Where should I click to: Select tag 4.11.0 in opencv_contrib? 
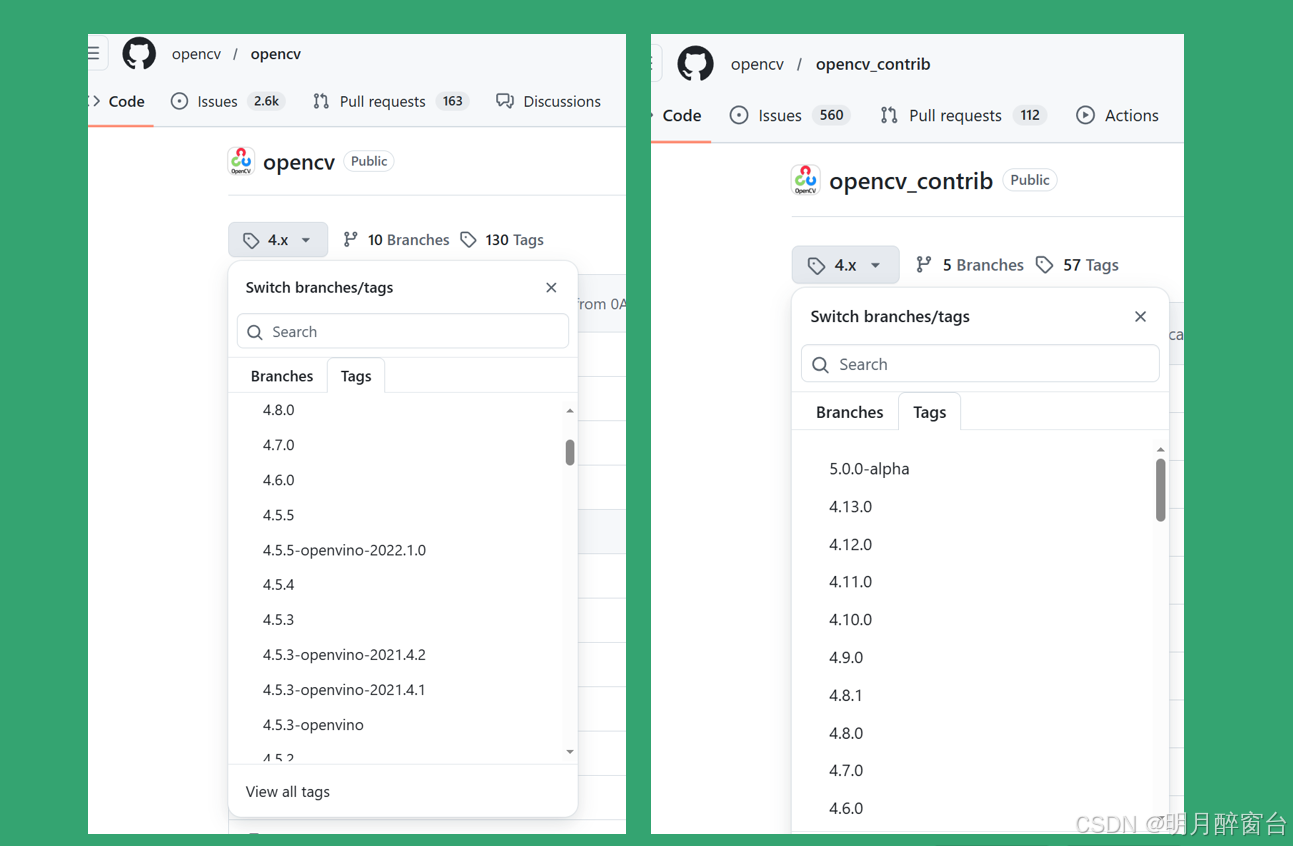point(851,582)
